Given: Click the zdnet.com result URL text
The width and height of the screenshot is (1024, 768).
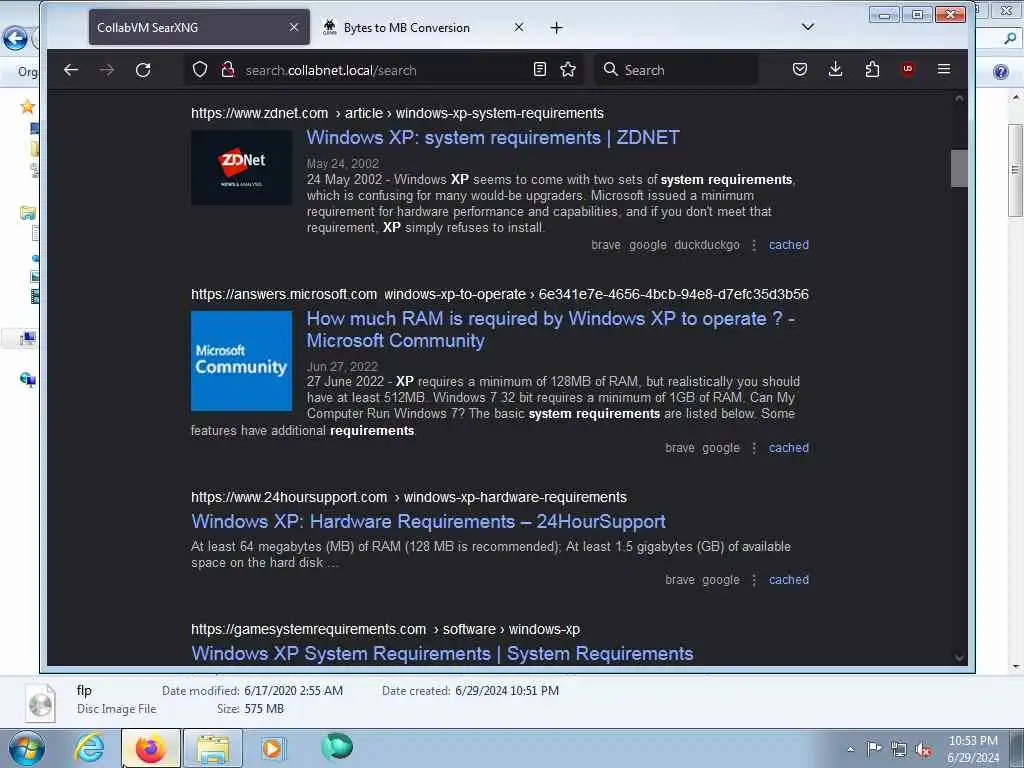Looking at the screenshot, I should coord(397,113).
